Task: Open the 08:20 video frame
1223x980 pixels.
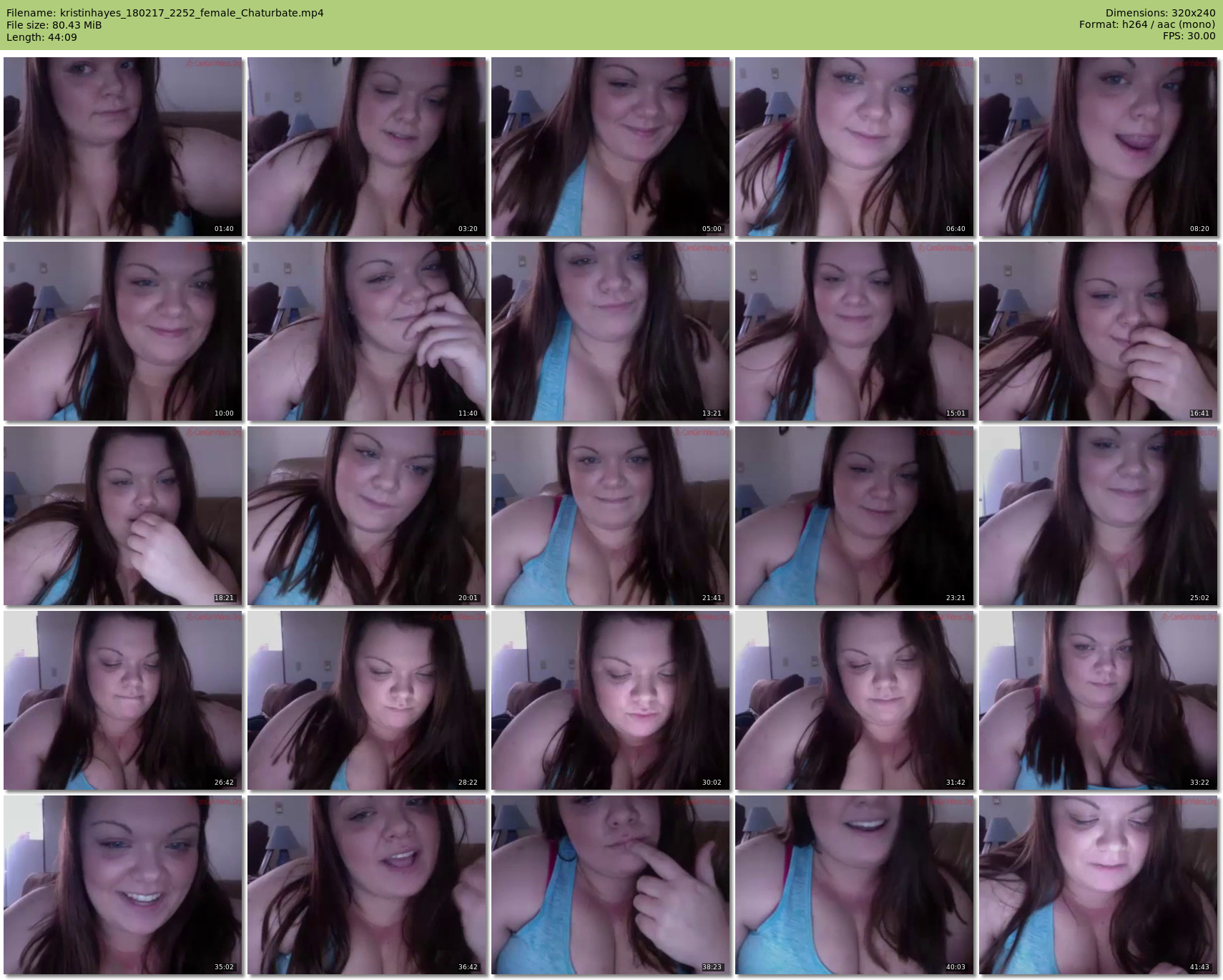Action: pyautogui.click(x=1099, y=147)
